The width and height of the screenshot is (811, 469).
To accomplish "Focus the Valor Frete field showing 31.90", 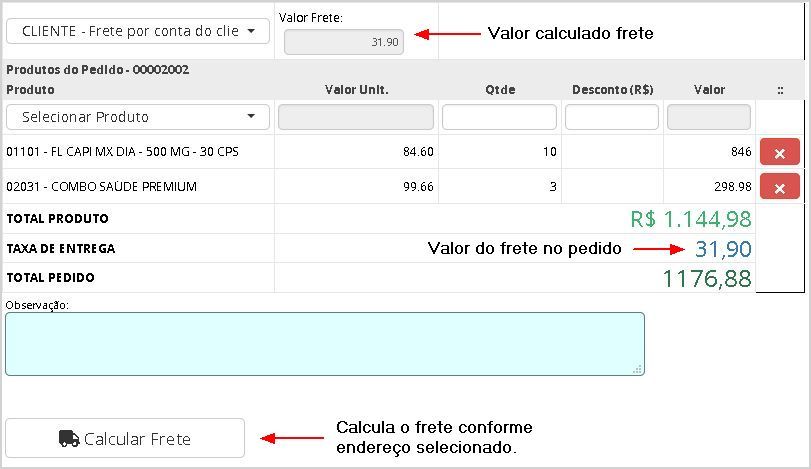I will click(x=344, y=42).
